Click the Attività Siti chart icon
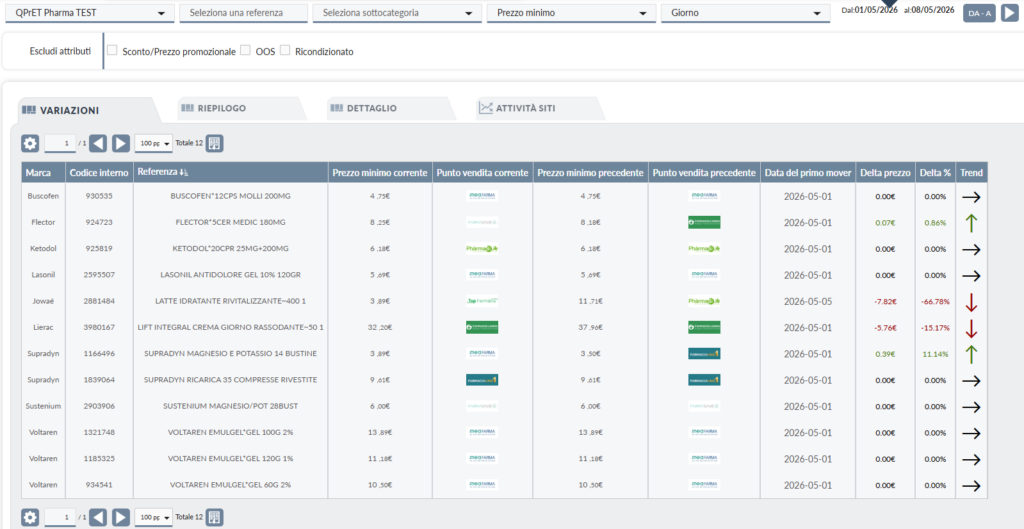1024x529 pixels. coord(485,108)
